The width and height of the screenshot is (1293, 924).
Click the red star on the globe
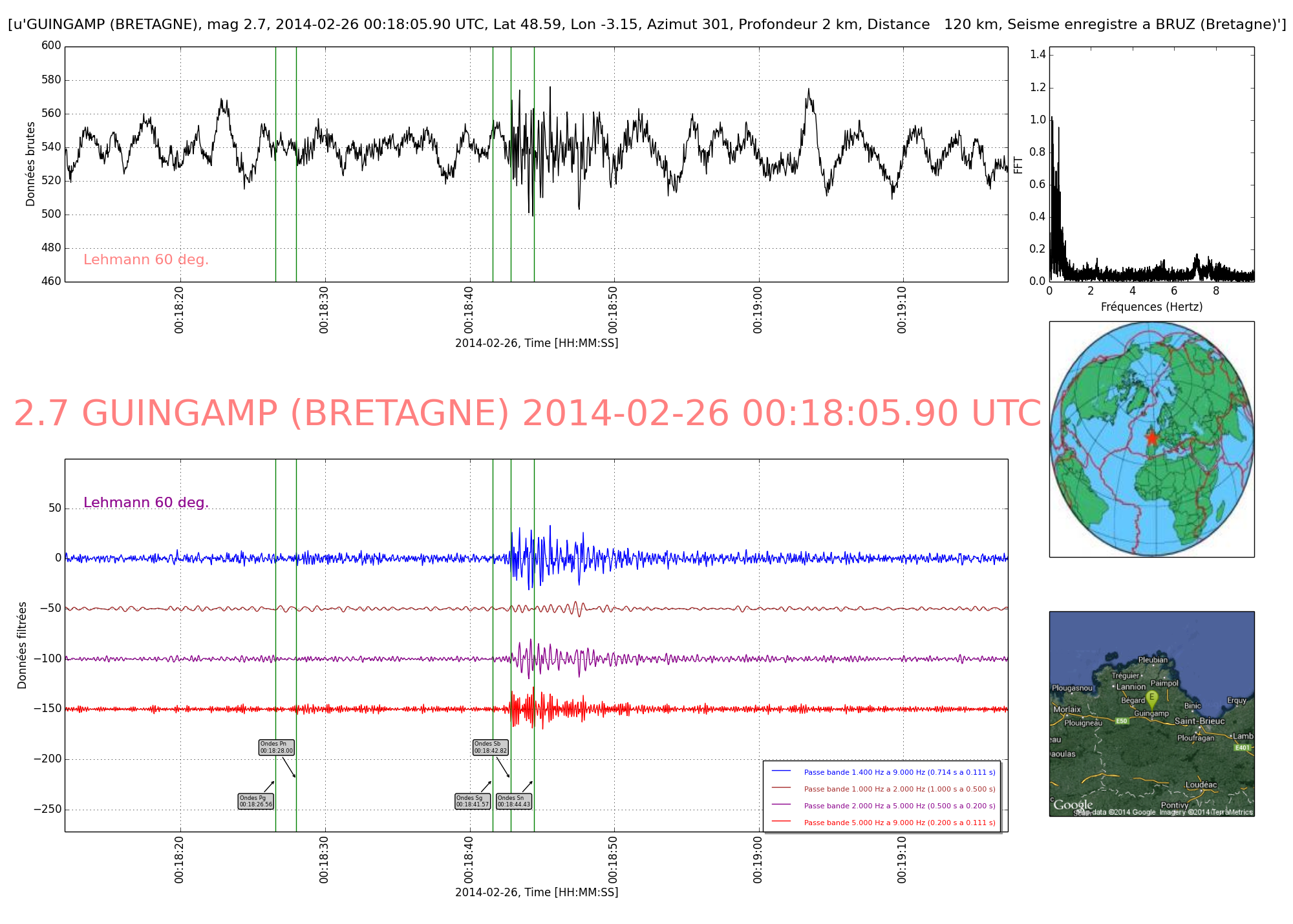1152,439
